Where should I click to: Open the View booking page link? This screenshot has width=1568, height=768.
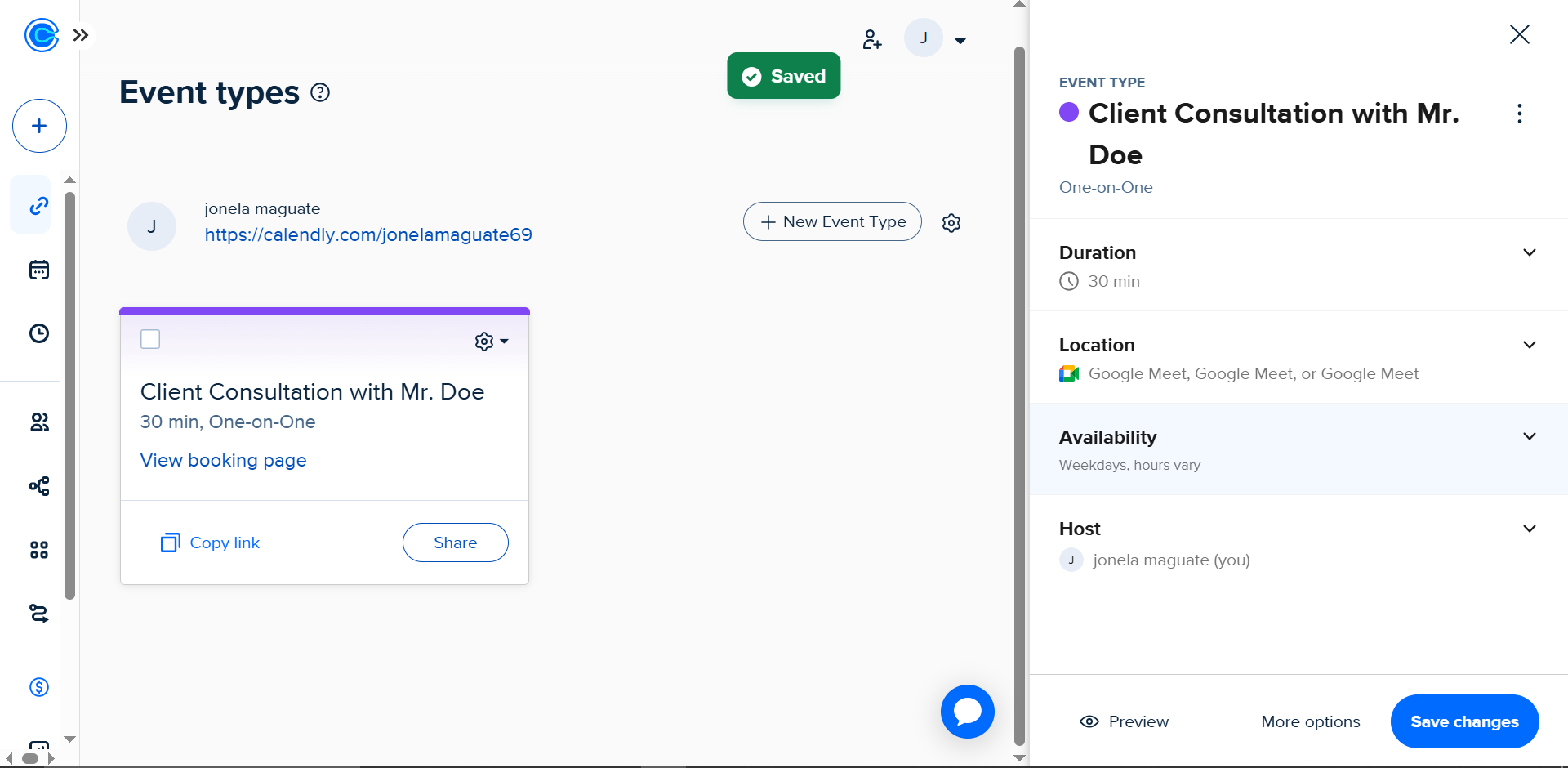(x=223, y=460)
